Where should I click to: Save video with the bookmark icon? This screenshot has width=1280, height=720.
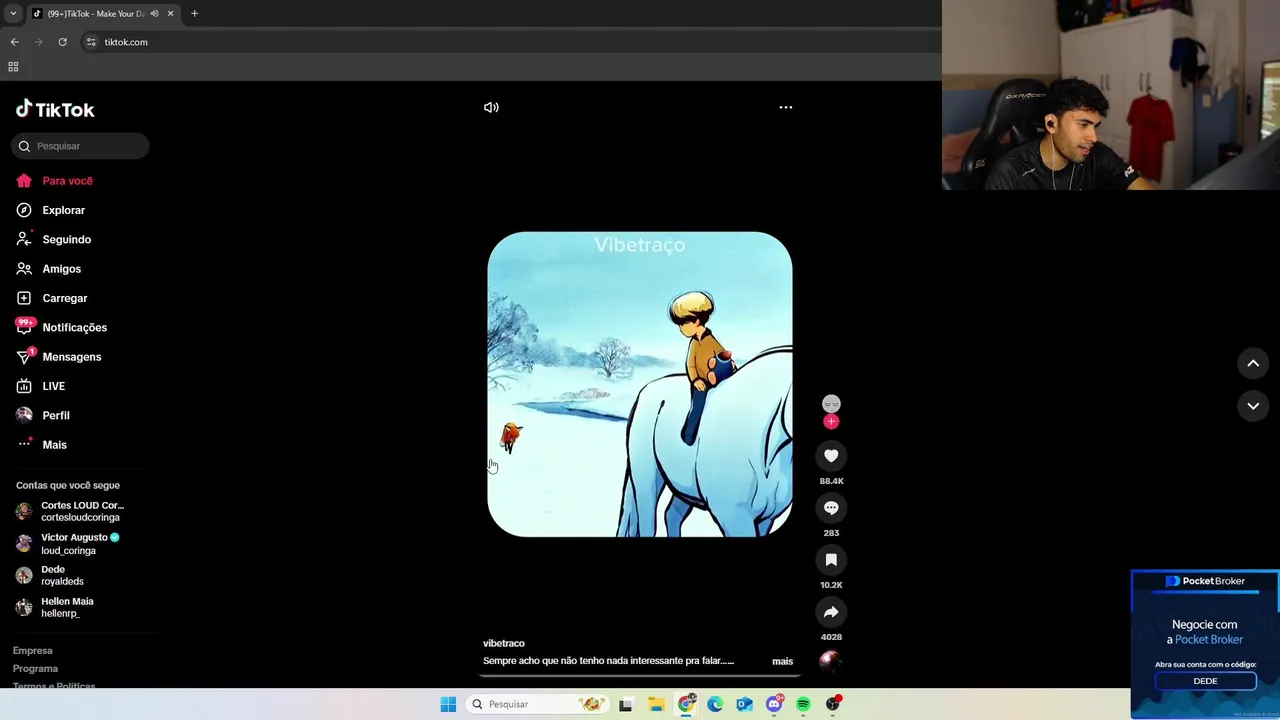click(831, 560)
